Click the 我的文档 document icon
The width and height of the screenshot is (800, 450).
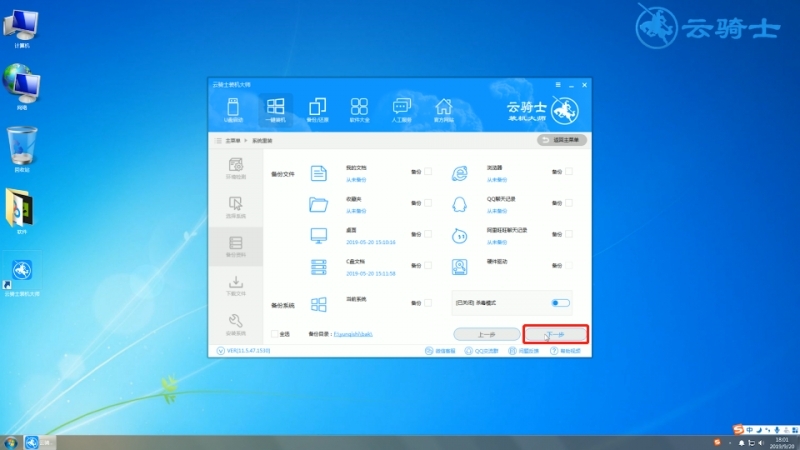318,173
